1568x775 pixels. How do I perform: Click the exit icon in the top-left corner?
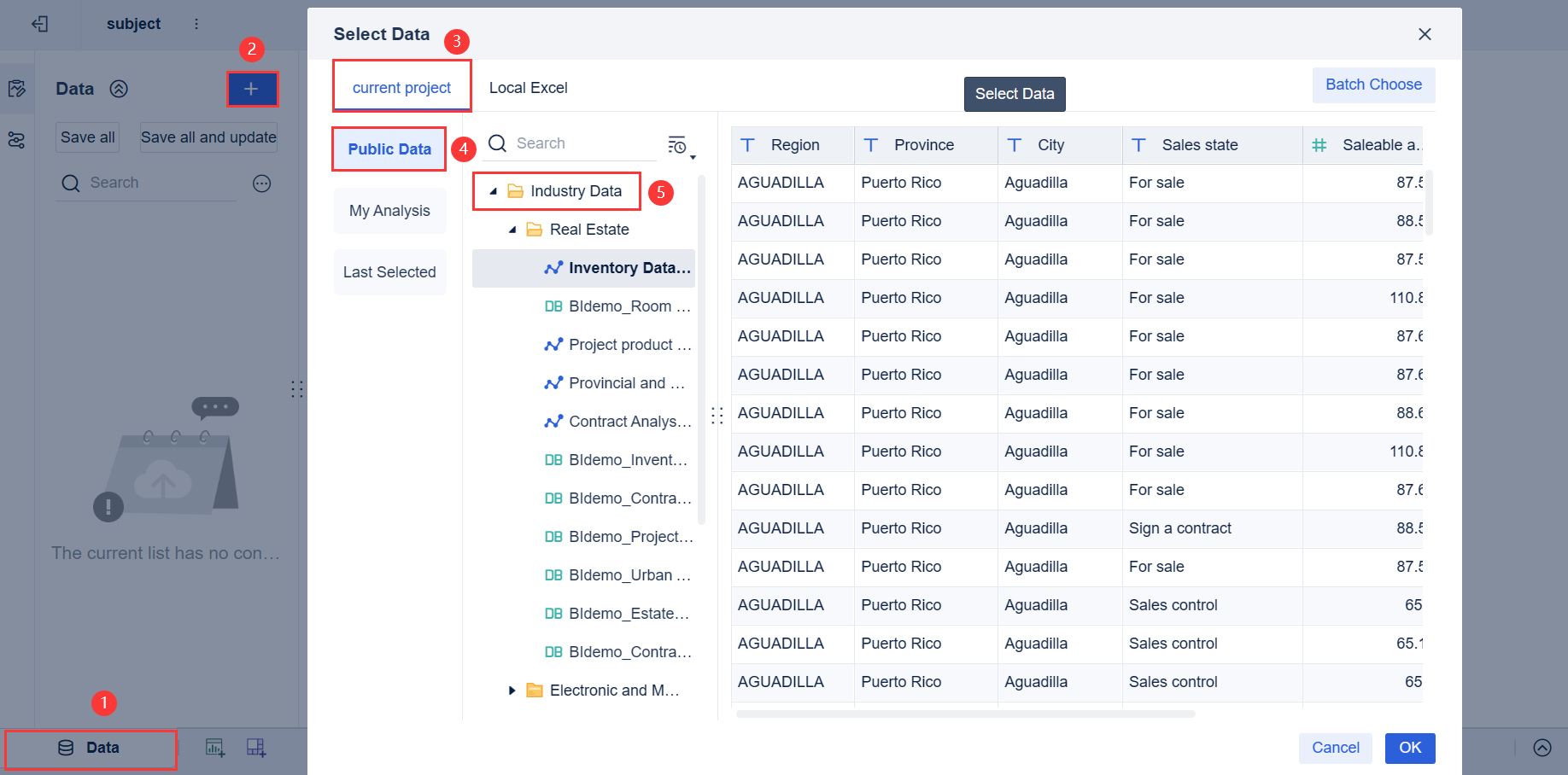tap(39, 24)
